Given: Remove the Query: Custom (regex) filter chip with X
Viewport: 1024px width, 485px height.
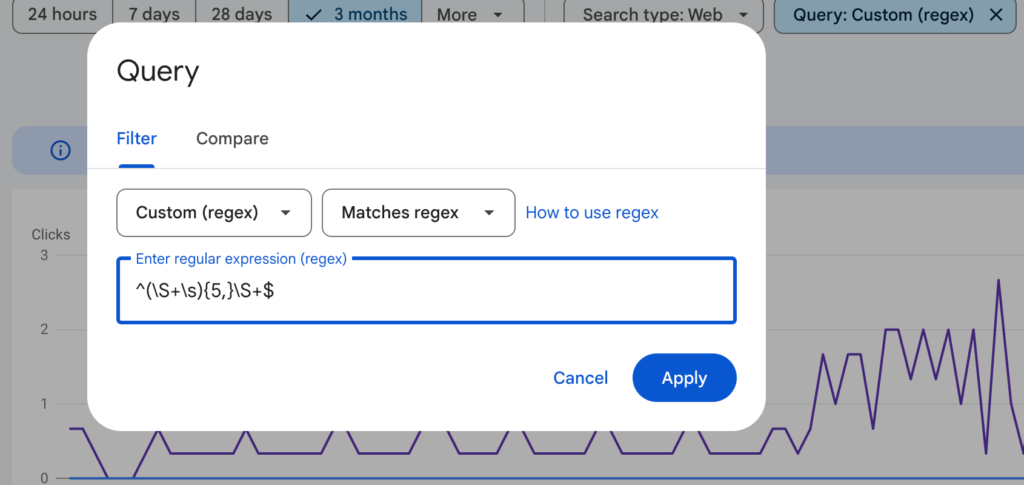Looking at the screenshot, I should coord(995,15).
